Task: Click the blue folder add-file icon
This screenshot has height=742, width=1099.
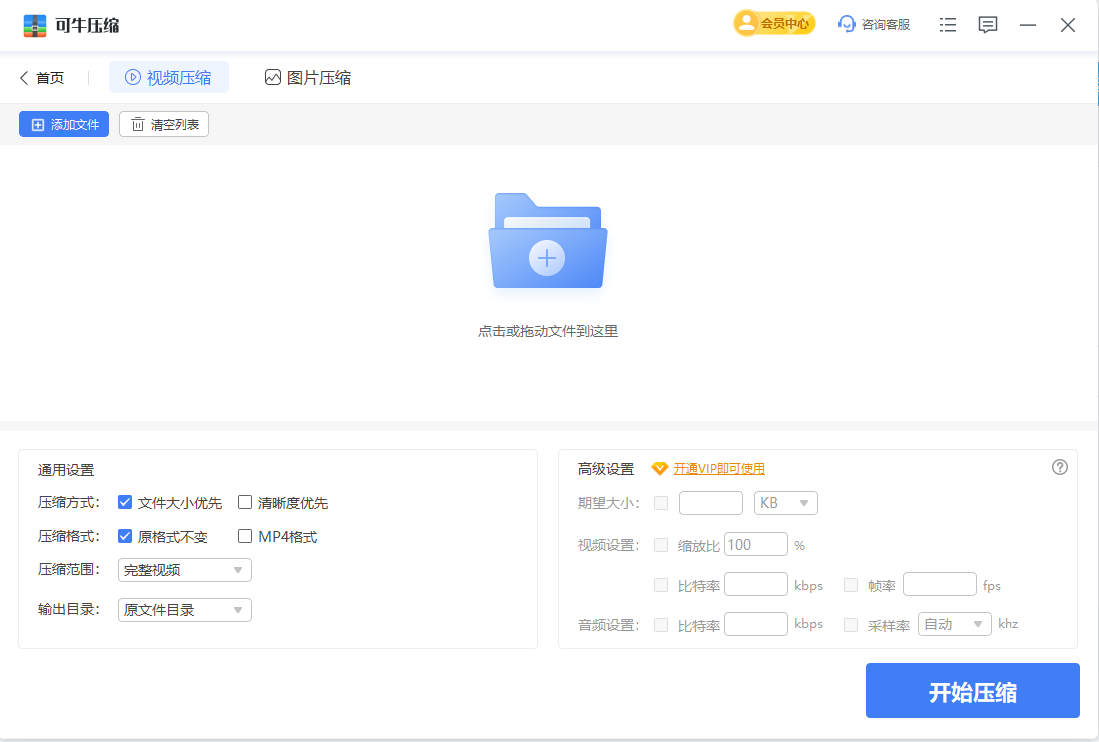Action: pyautogui.click(x=547, y=241)
